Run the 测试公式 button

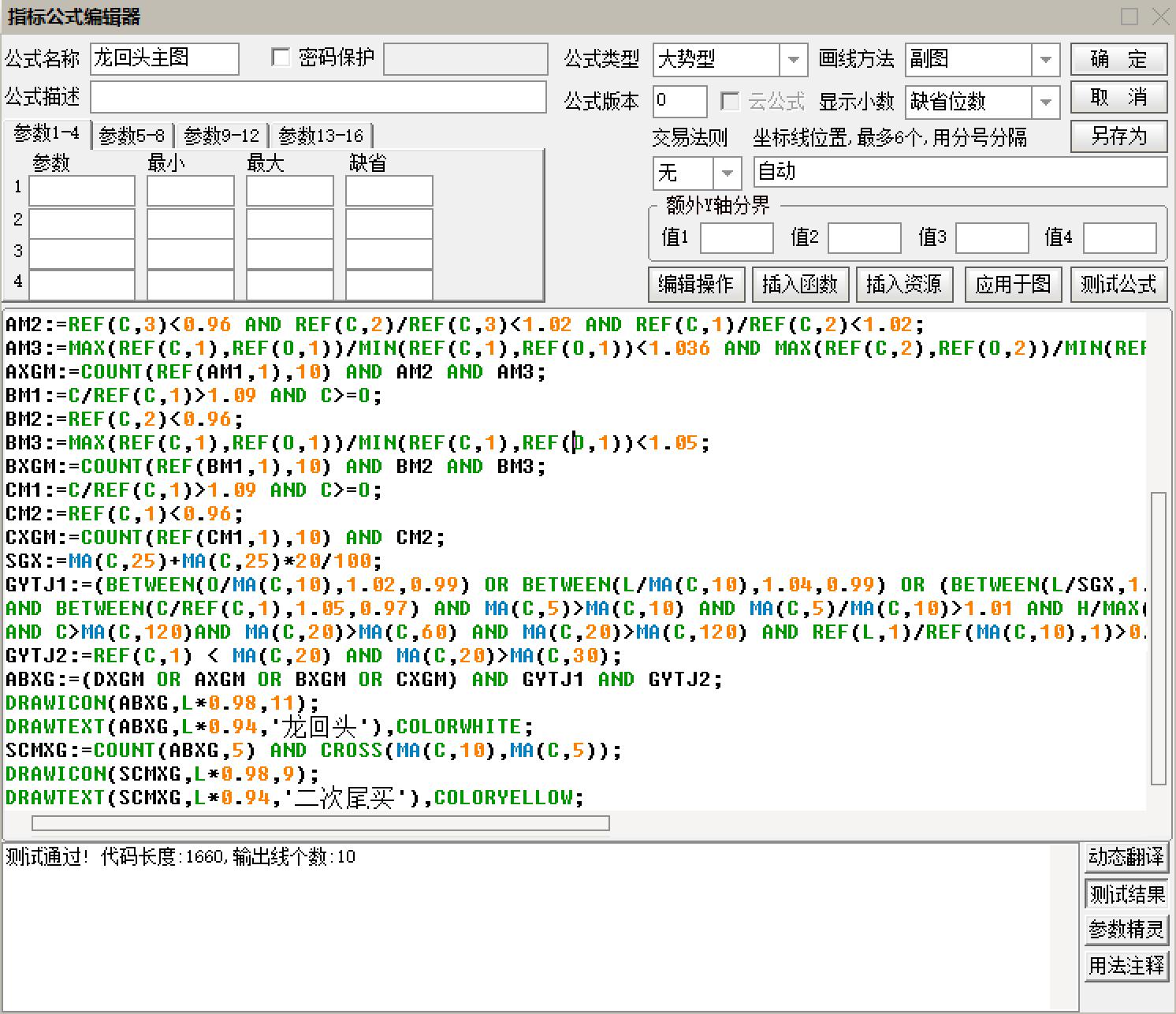[x=1118, y=284]
